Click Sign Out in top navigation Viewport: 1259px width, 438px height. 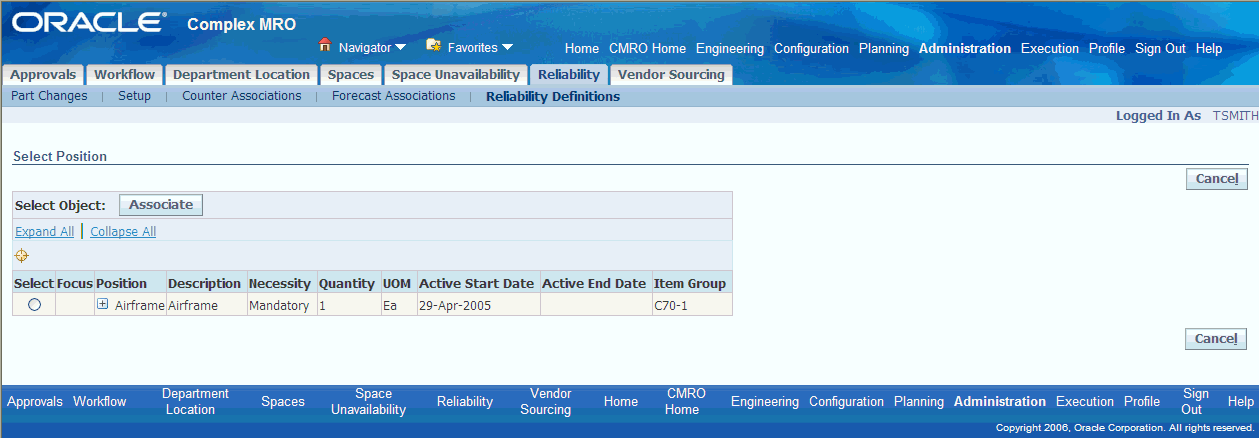pos(1160,48)
